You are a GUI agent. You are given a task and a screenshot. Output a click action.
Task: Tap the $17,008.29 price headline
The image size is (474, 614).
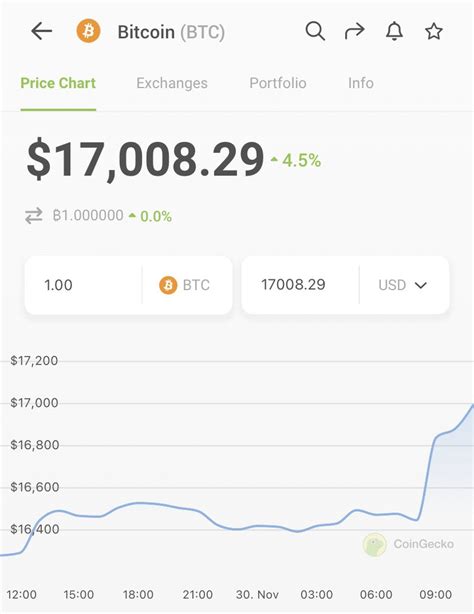click(x=145, y=160)
